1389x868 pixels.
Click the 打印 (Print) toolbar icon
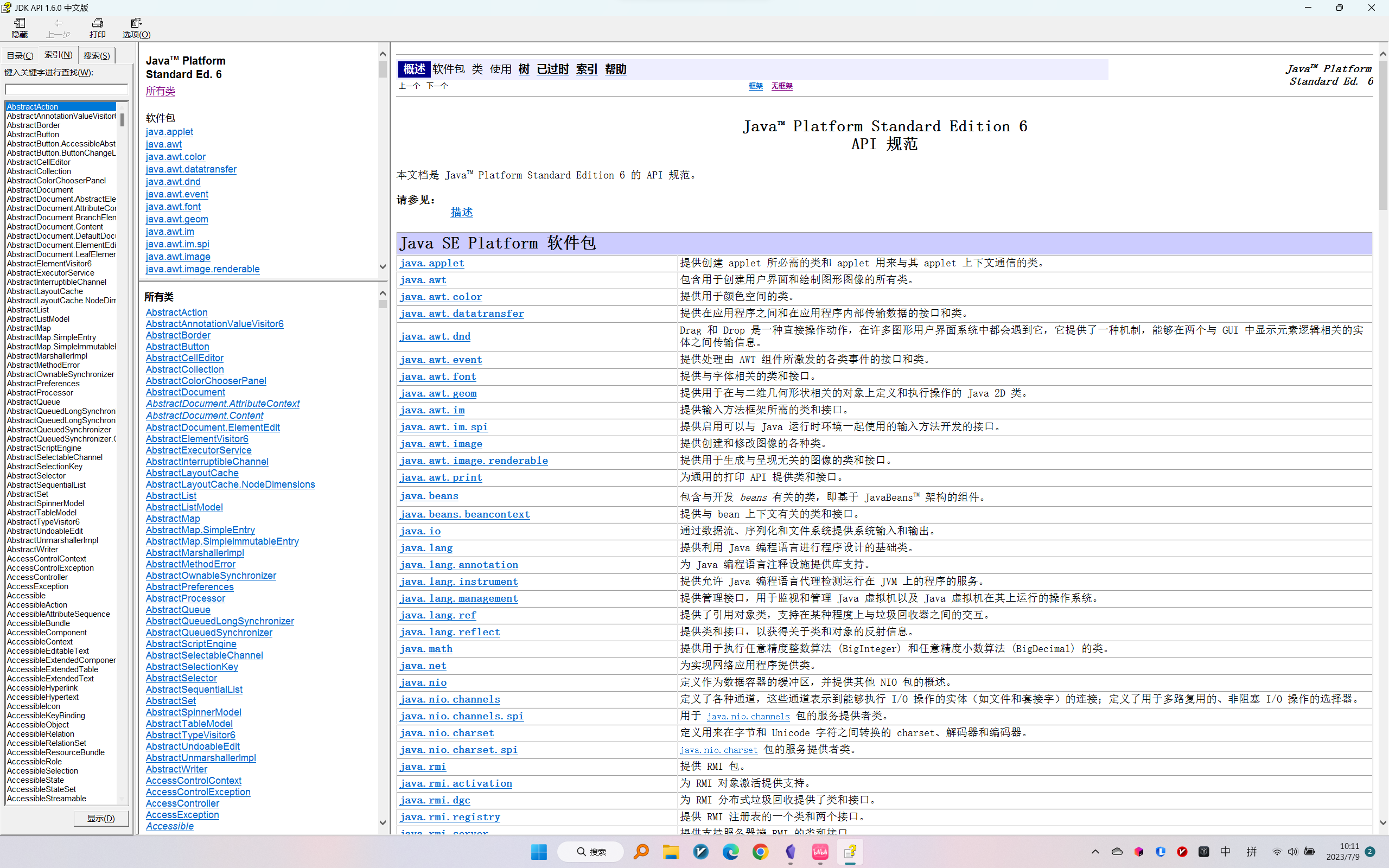coord(98,28)
